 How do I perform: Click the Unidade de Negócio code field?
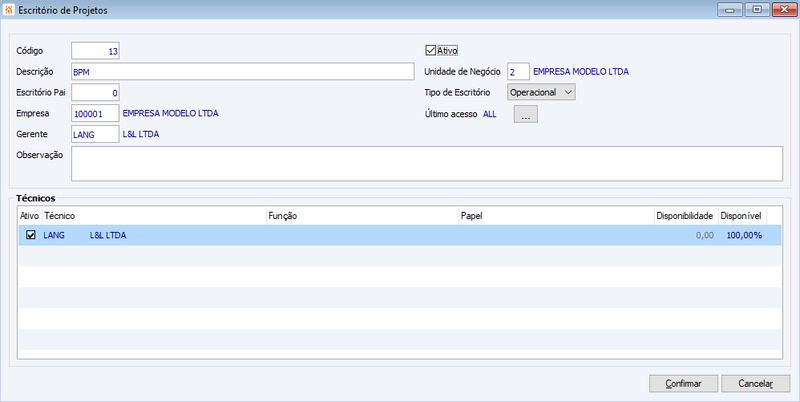(x=518, y=72)
